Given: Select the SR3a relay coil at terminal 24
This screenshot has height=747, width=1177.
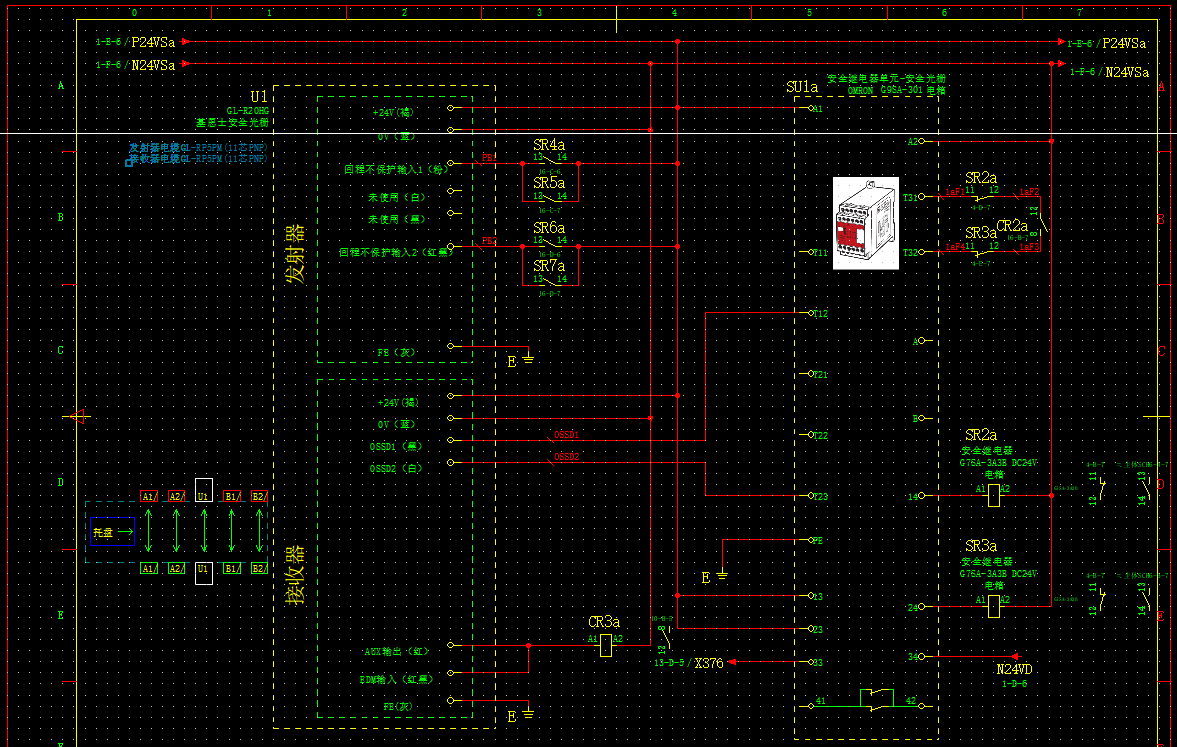Looking at the screenshot, I should 993,606.
